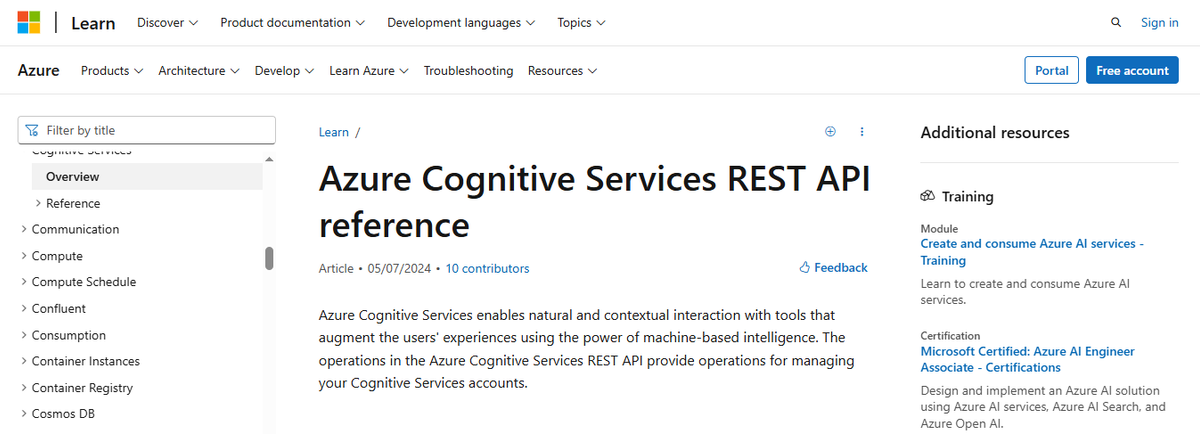Go to the Learn home link
The width and height of the screenshot is (1200, 434).
93,22
